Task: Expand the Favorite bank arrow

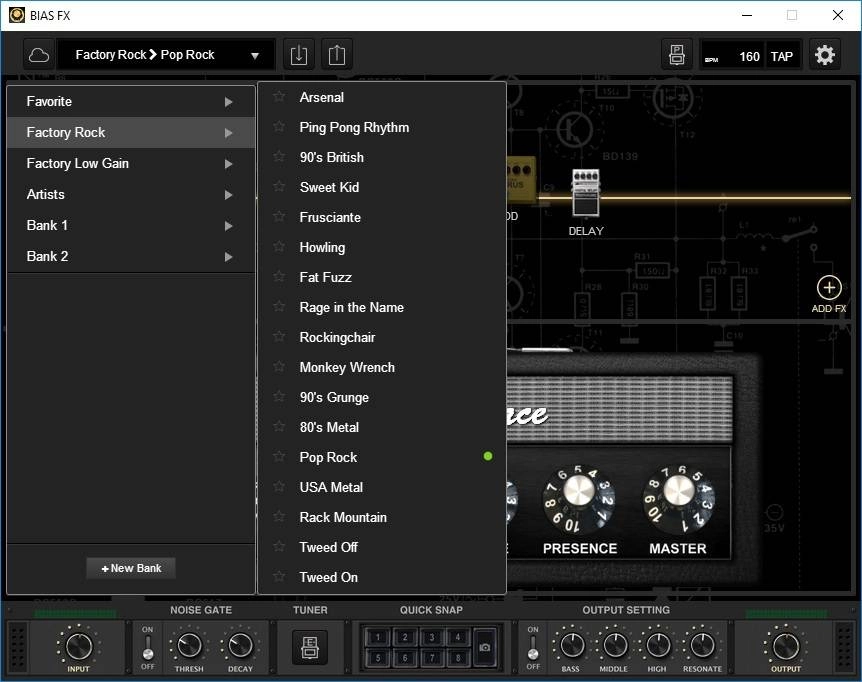Action: pyautogui.click(x=229, y=102)
